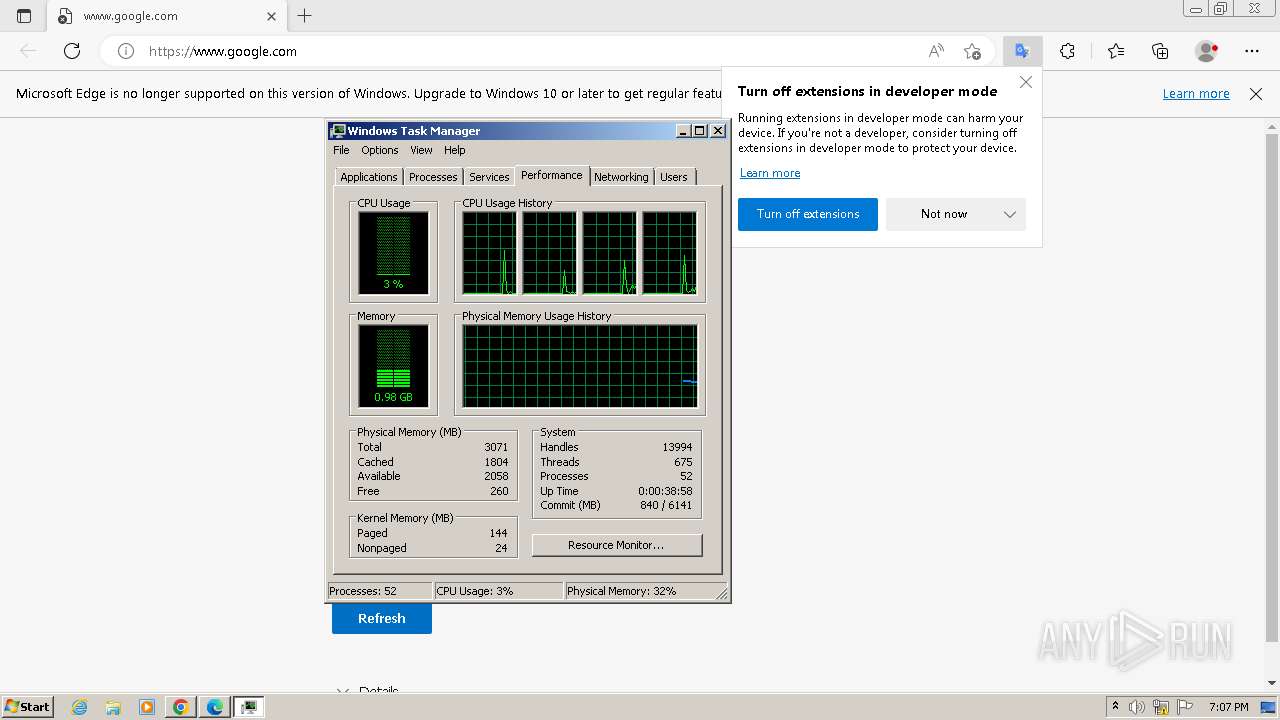Switch to the Services tab
1280x720 pixels.
tap(489, 177)
